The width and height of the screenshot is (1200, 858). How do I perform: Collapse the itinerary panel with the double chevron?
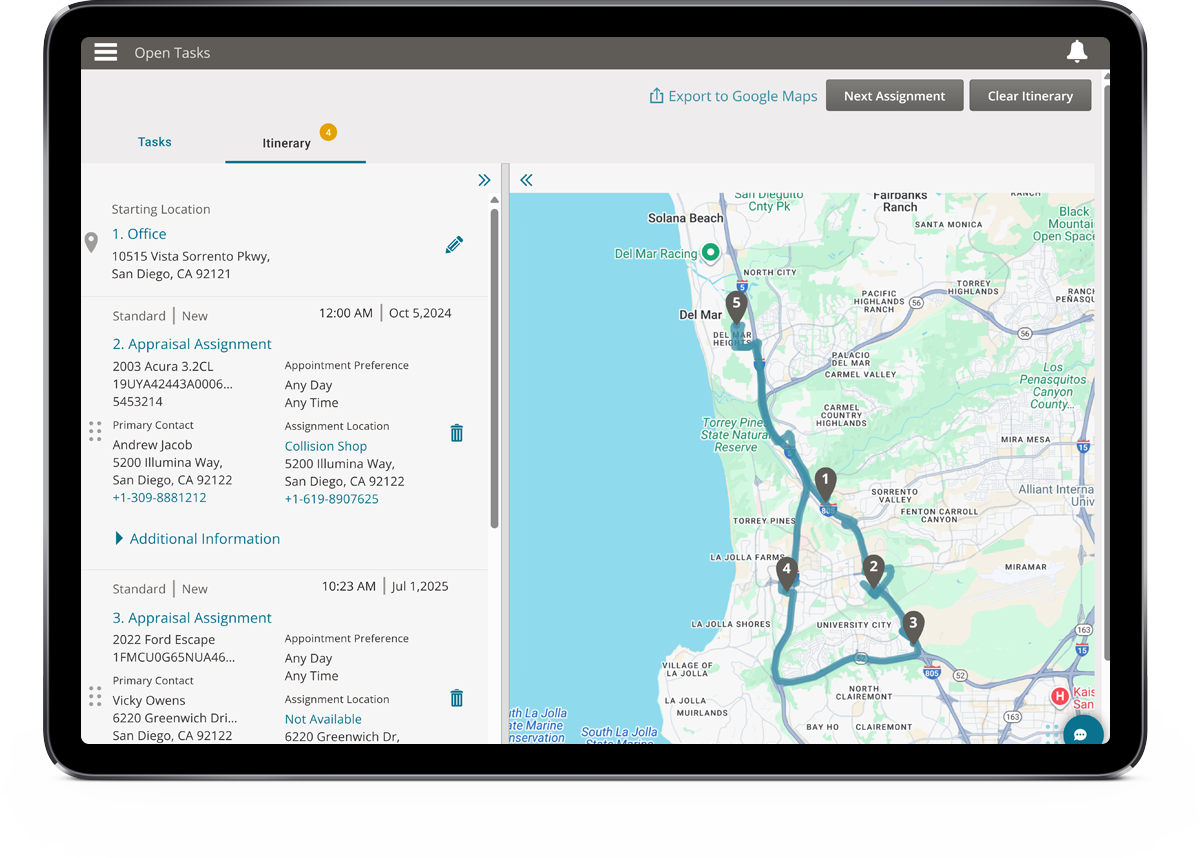pyautogui.click(x=484, y=179)
